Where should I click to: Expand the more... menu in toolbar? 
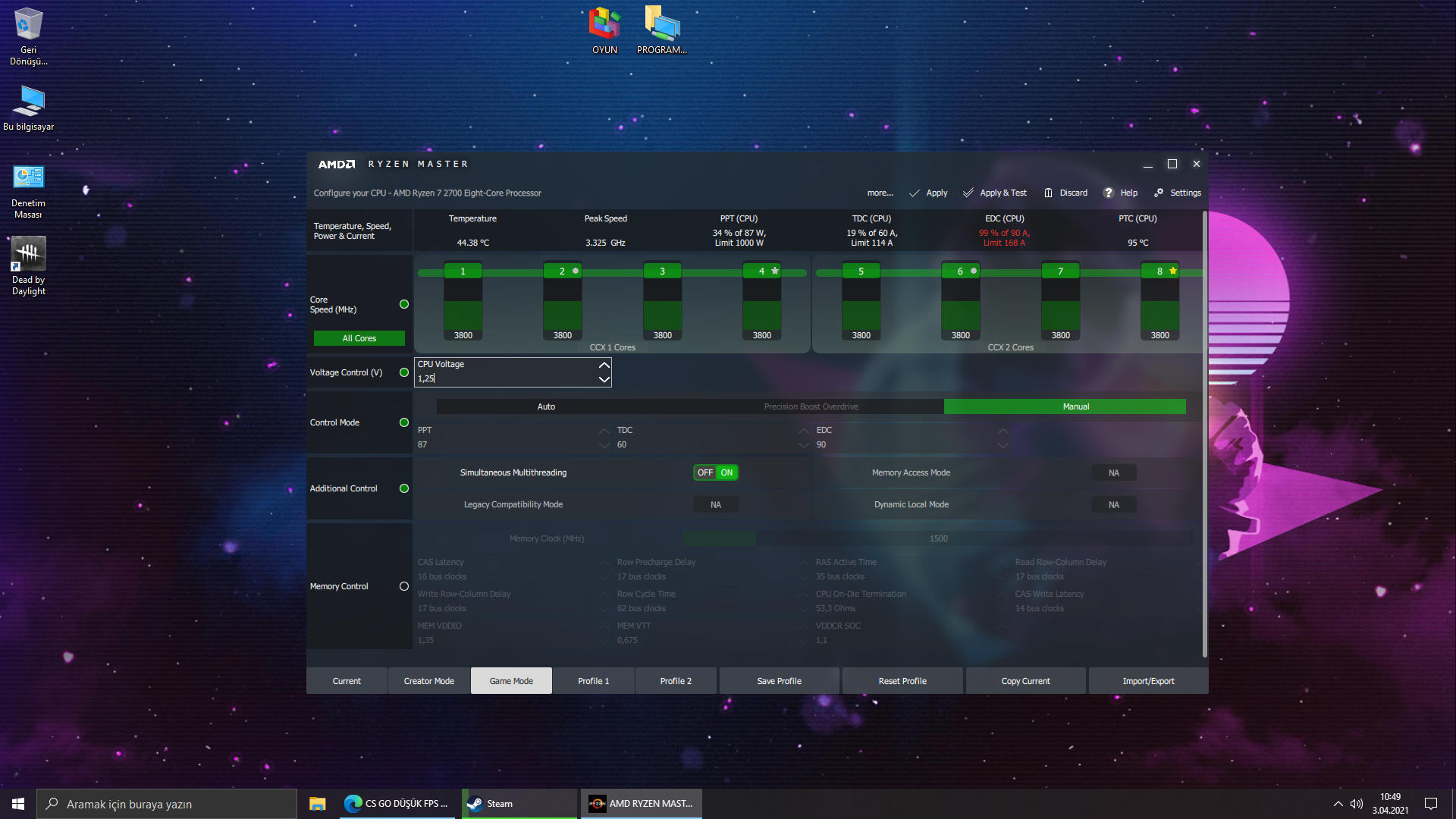pyautogui.click(x=880, y=193)
